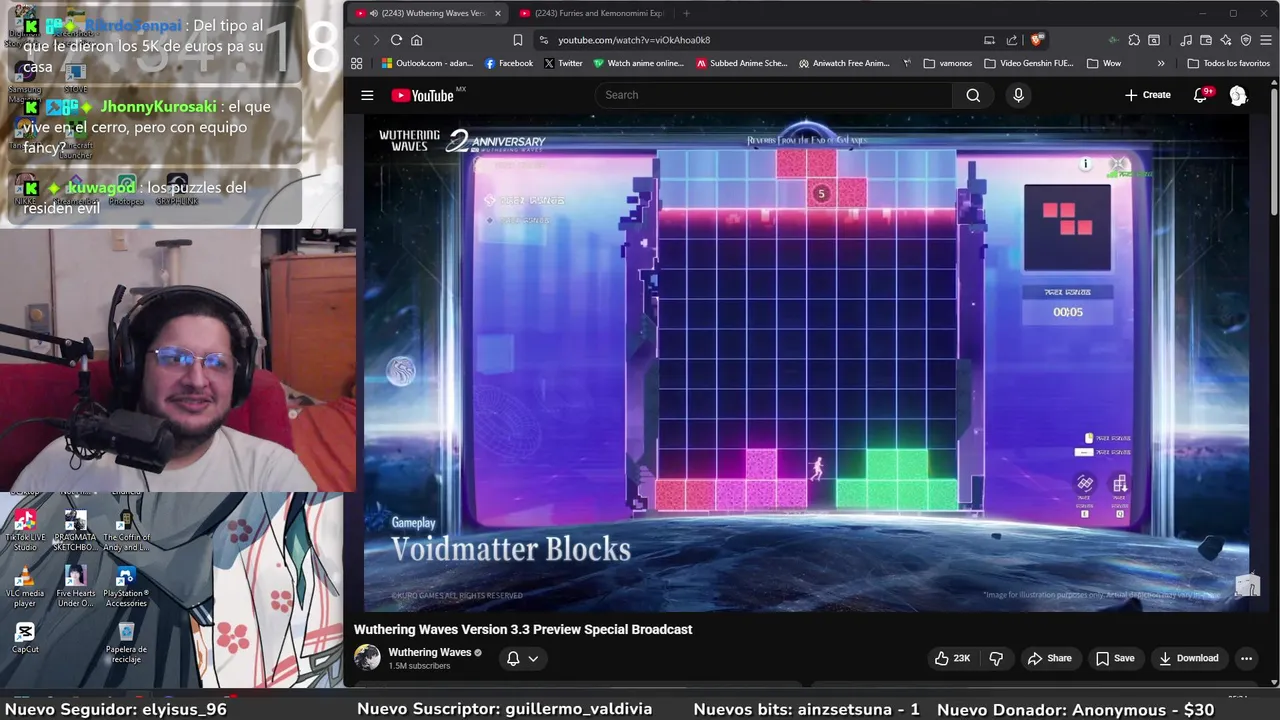Go back with the browser back arrow
Image resolution: width=1280 pixels, height=720 pixels.
pos(357,40)
